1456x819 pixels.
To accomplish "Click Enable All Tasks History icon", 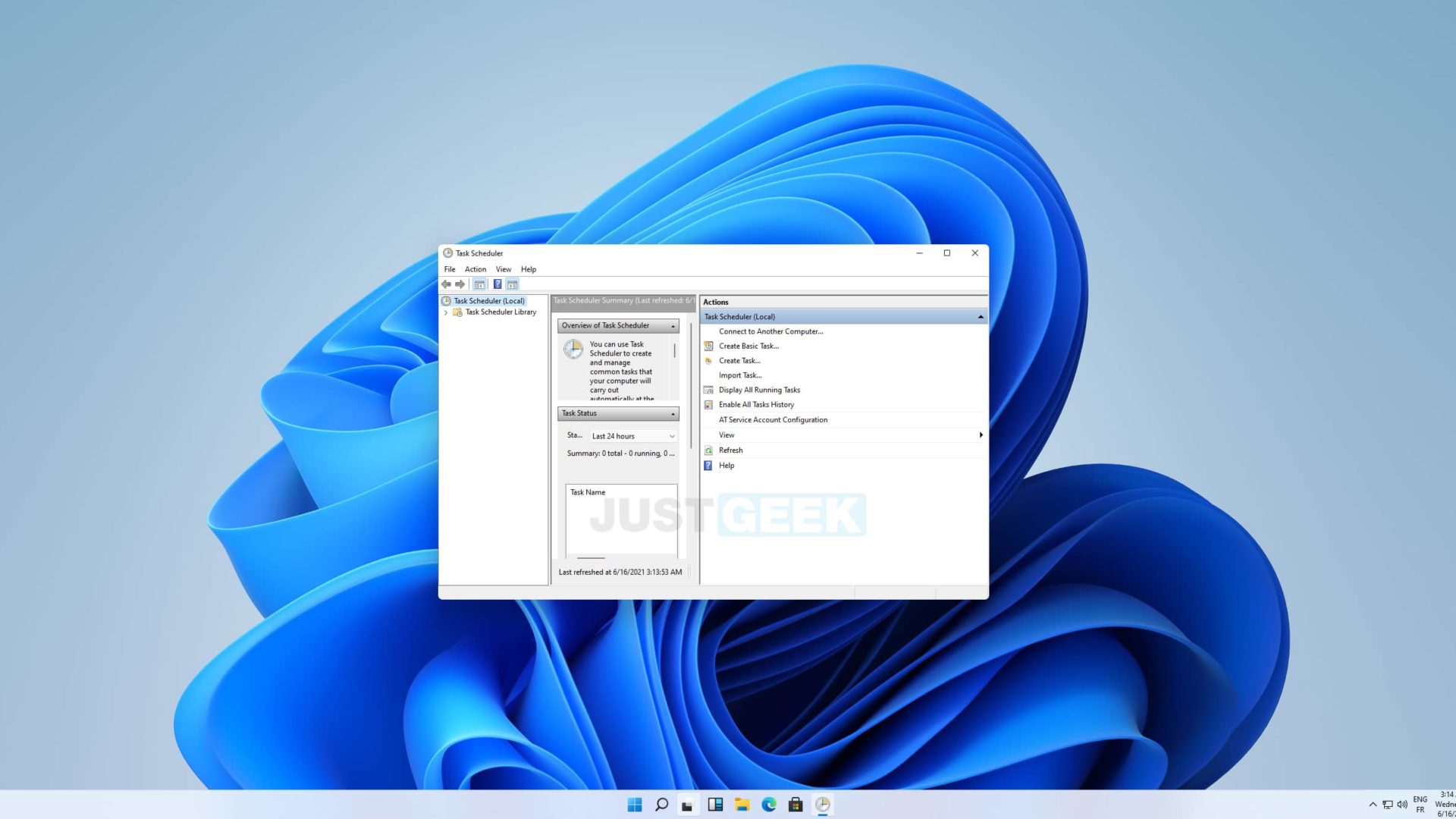I will pyautogui.click(x=708, y=405).
